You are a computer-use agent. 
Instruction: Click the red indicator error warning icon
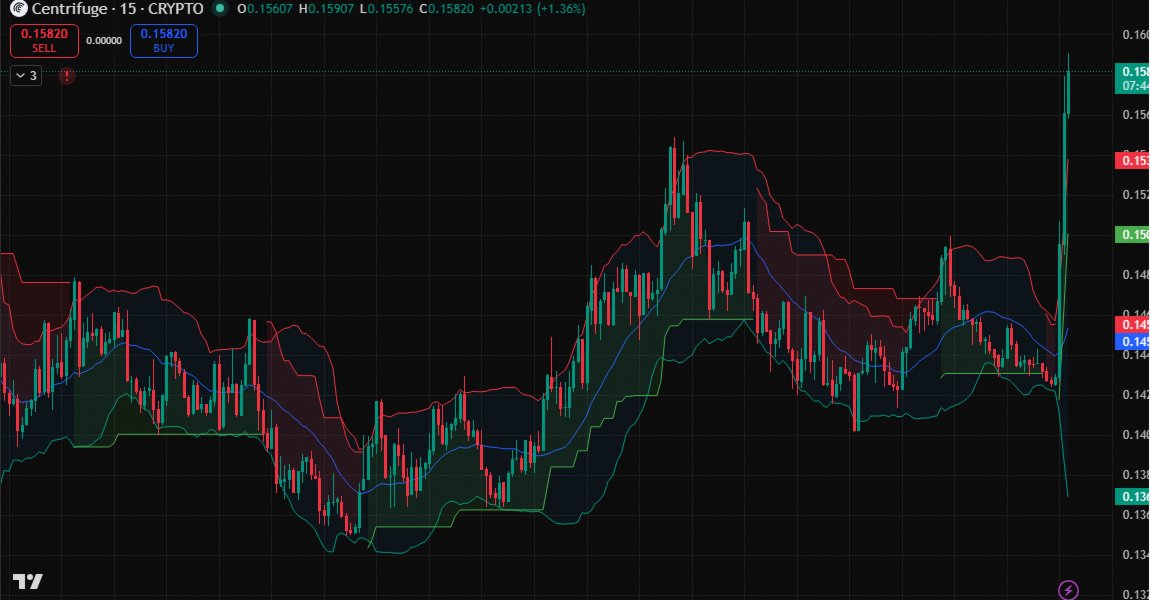click(x=66, y=76)
